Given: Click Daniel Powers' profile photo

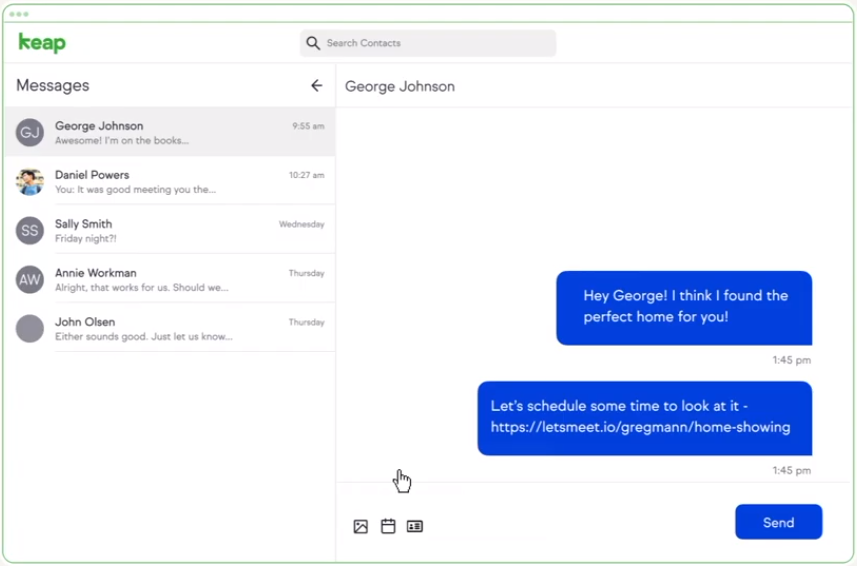Looking at the screenshot, I should tap(30, 181).
